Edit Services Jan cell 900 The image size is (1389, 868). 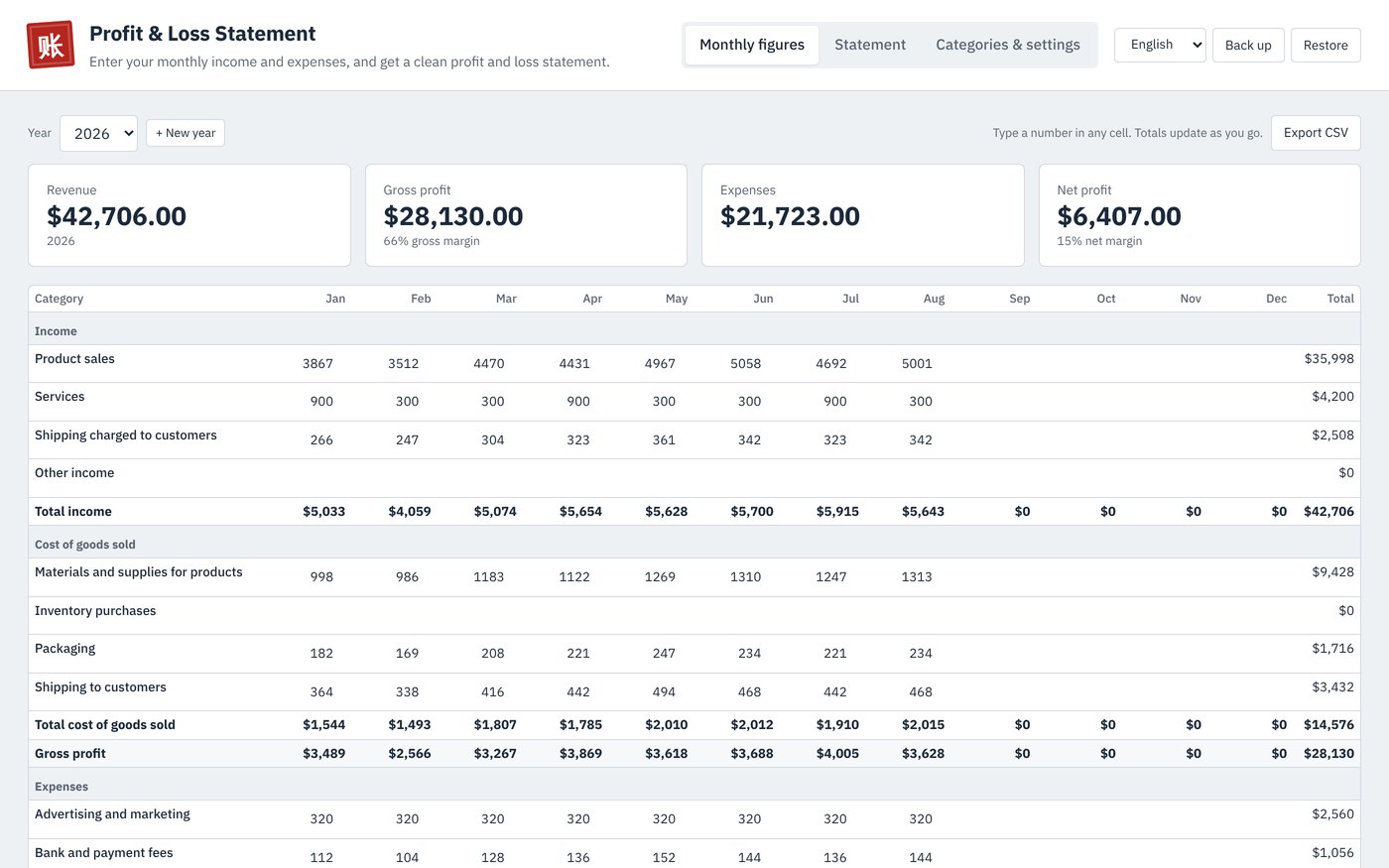pyautogui.click(x=310, y=402)
